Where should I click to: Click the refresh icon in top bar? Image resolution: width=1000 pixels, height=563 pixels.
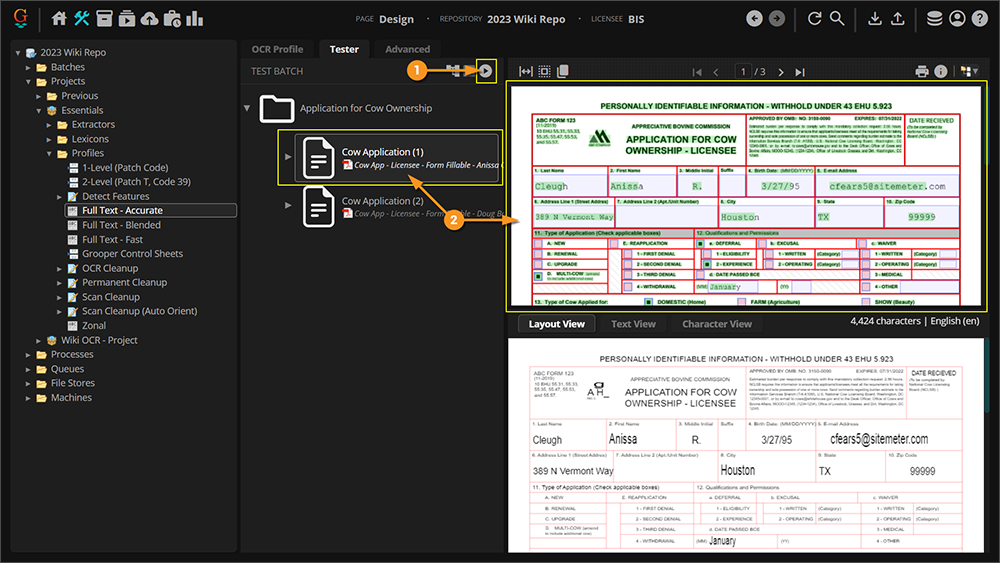814,19
